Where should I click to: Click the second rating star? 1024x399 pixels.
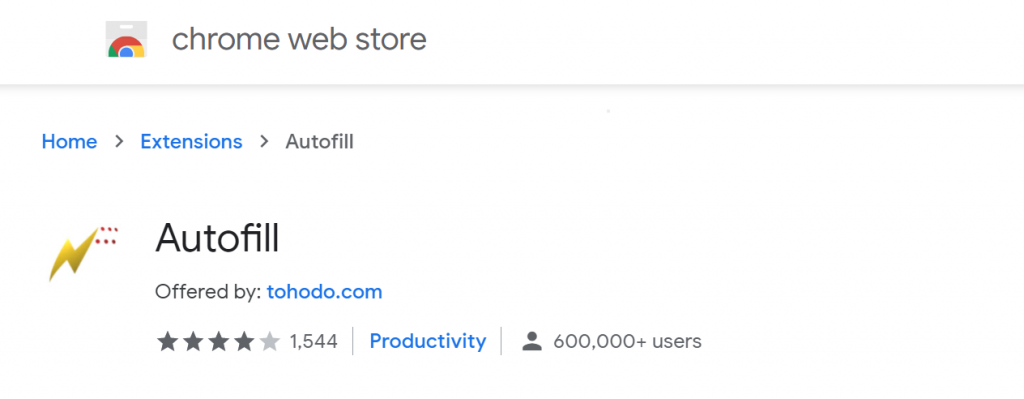click(193, 341)
